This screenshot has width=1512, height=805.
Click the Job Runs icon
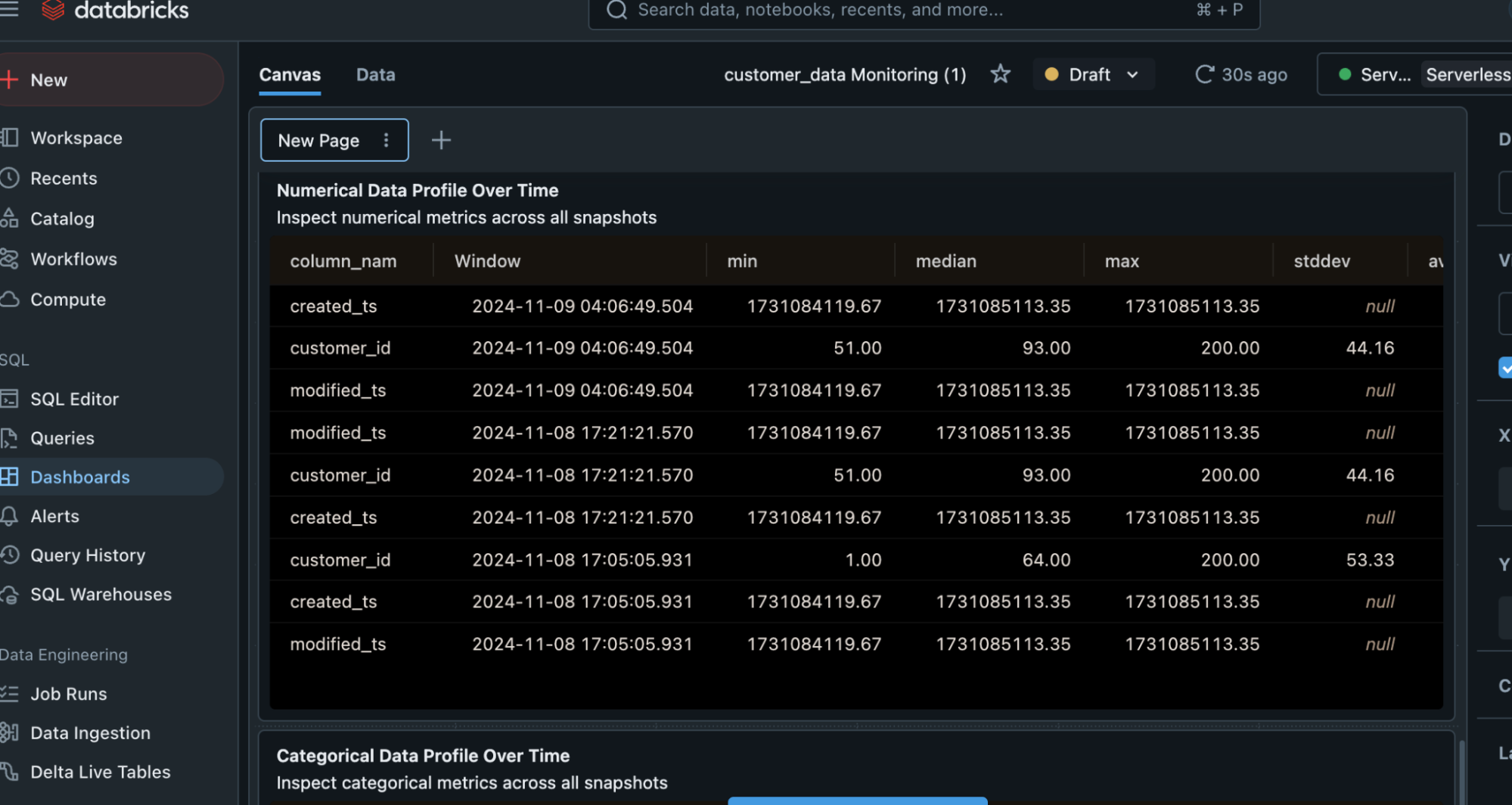pyautogui.click(x=9, y=693)
